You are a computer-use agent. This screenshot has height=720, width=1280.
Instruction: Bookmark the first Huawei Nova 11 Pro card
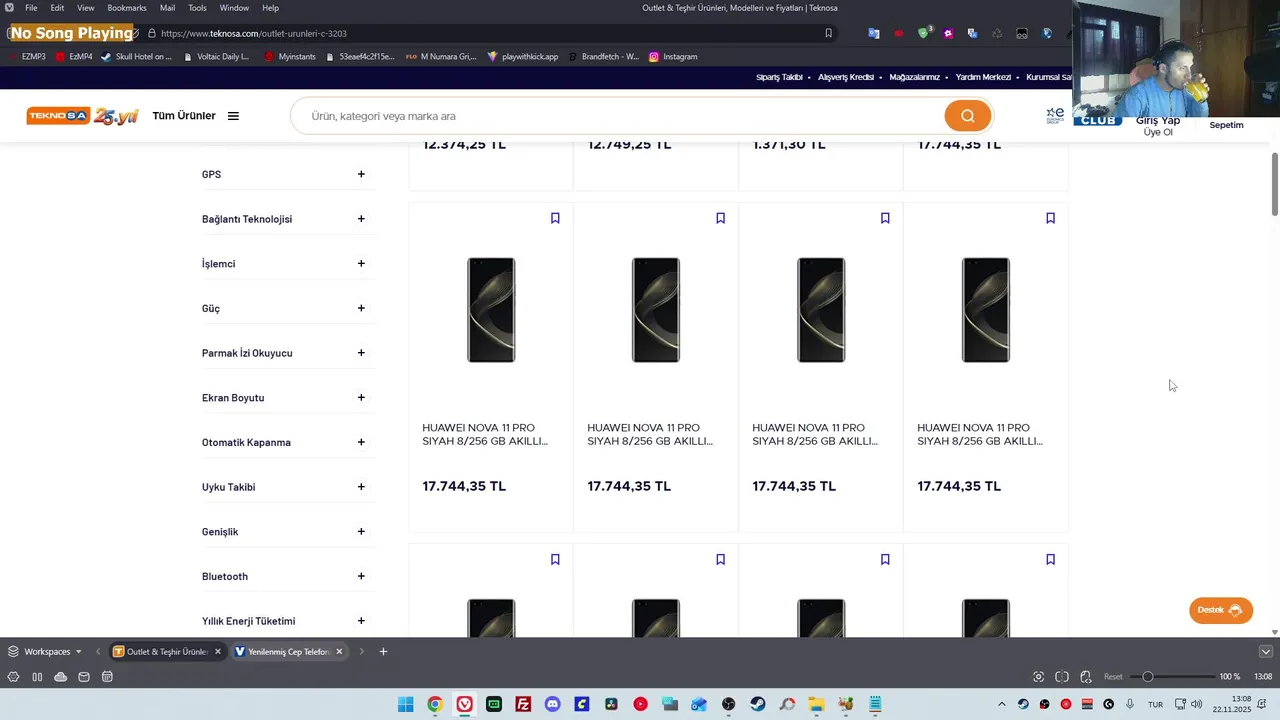click(555, 218)
